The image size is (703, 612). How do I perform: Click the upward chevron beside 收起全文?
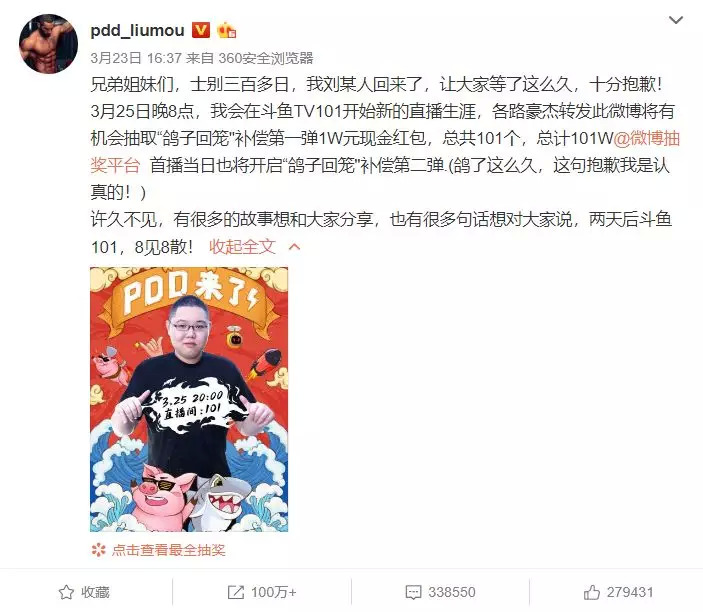point(295,247)
